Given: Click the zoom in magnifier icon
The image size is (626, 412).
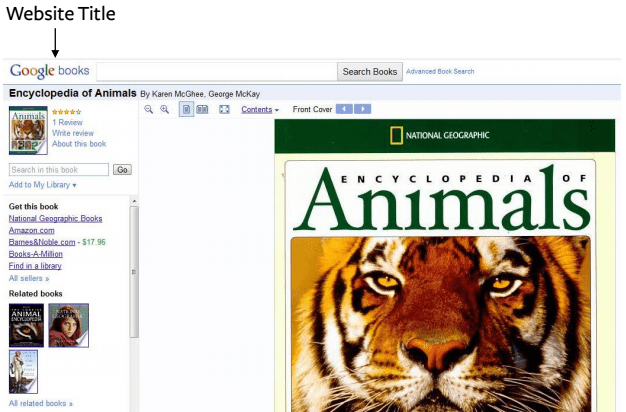Looking at the screenshot, I should tap(164, 109).
